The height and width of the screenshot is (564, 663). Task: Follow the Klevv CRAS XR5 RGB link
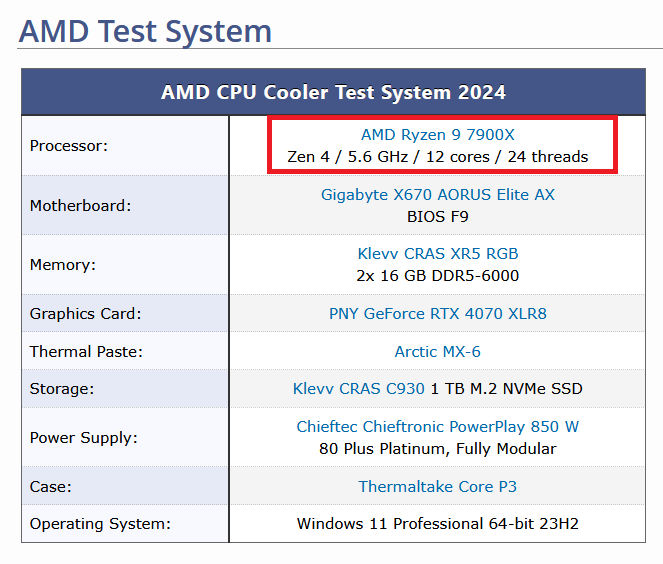(x=438, y=254)
